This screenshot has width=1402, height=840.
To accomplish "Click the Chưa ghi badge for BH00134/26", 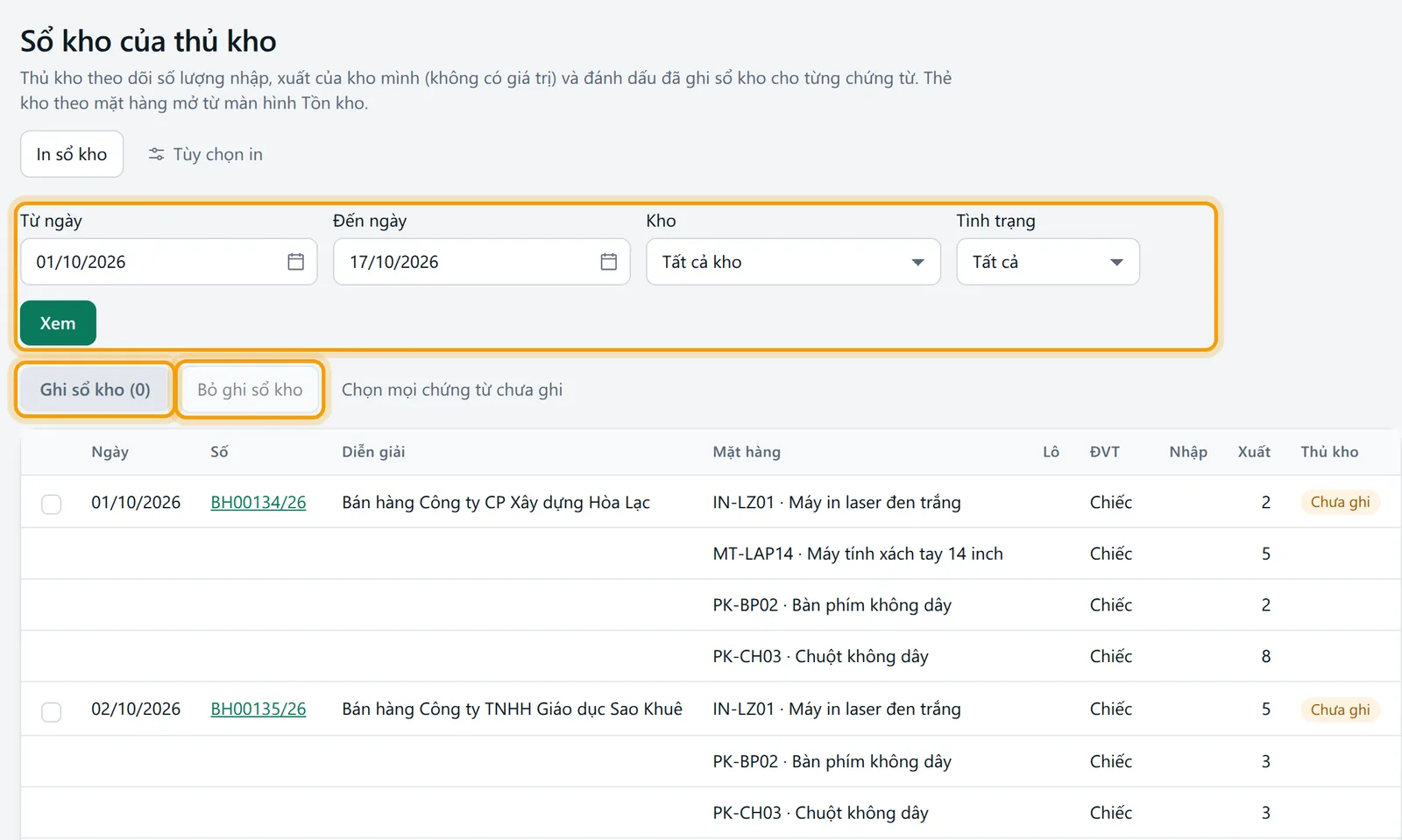I will point(1340,502).
